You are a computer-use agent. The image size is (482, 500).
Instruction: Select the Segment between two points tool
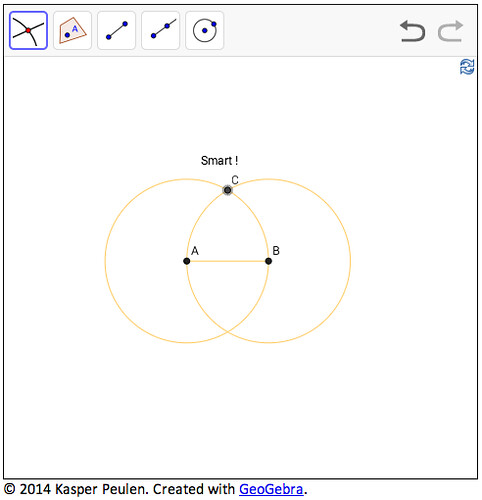[x=116, y=30]
